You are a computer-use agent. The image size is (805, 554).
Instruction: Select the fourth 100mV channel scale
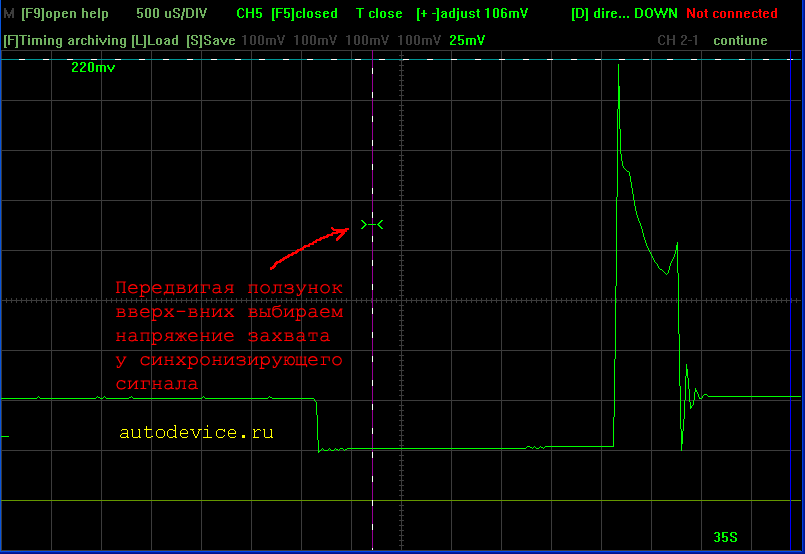pyautogui.click(x=419, y=40)
